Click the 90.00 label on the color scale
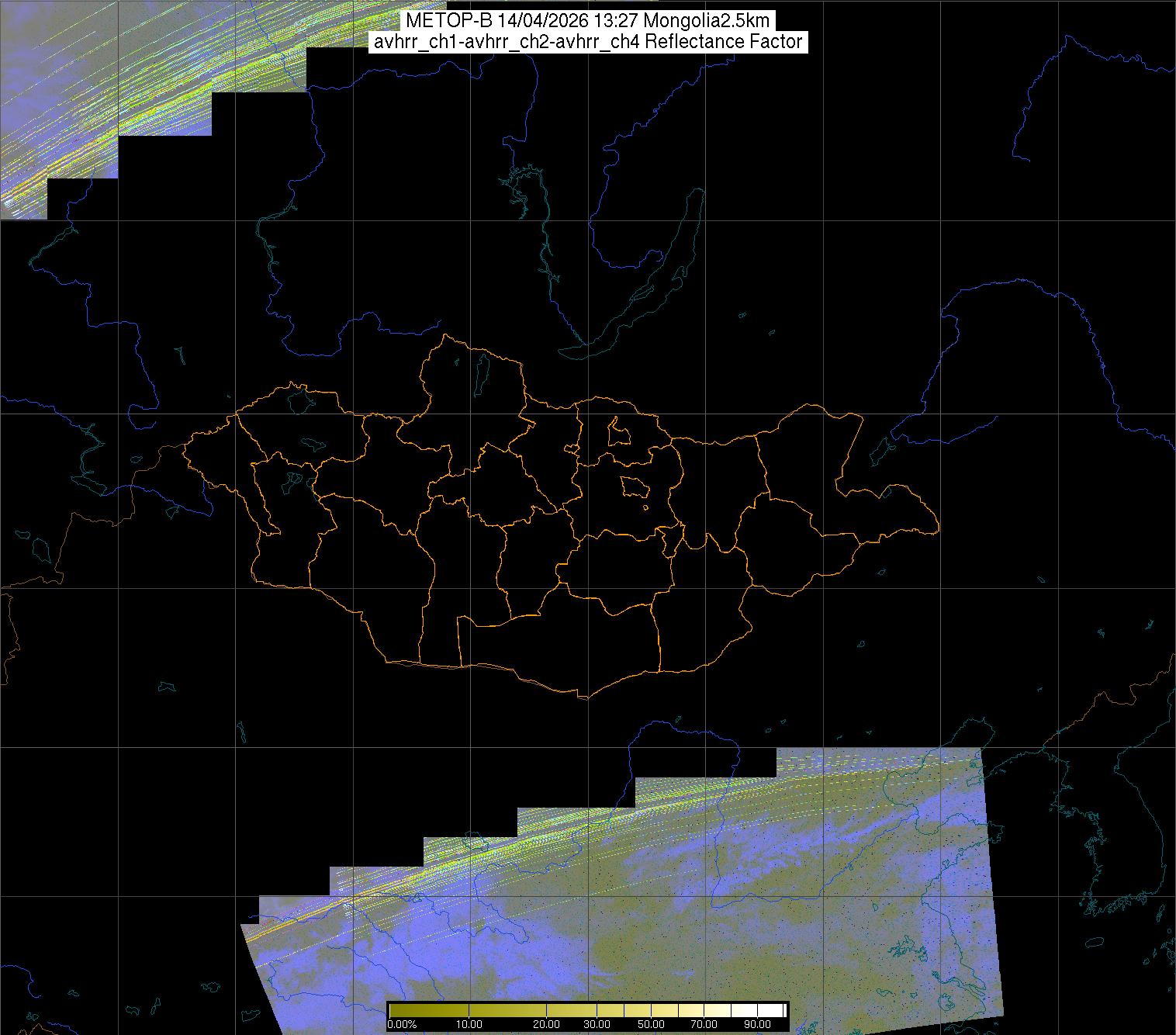 tap(756, 1025)
